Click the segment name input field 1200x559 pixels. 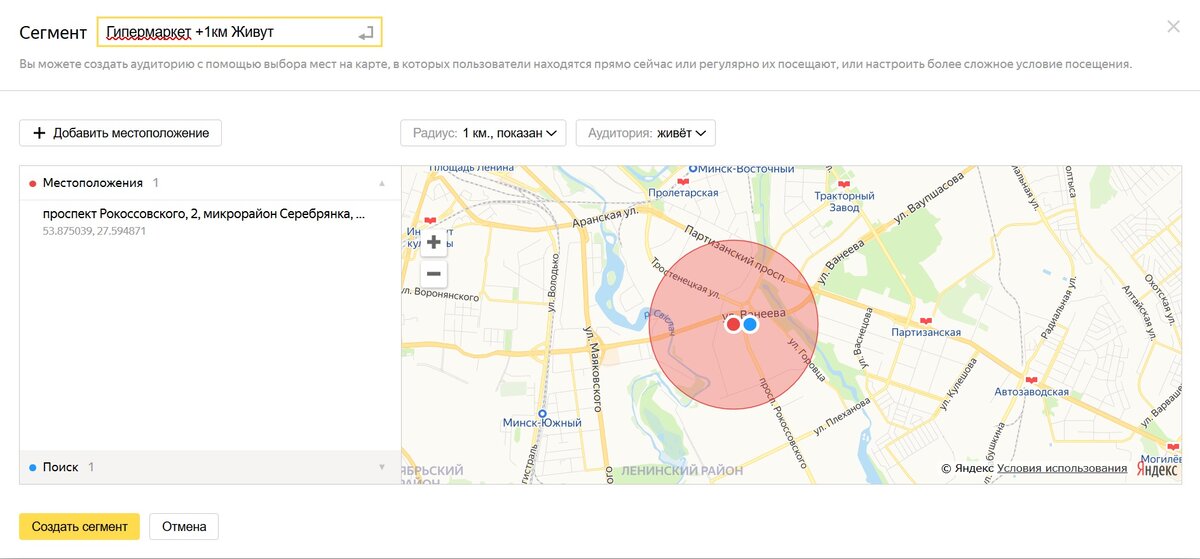tap(239, 32)
